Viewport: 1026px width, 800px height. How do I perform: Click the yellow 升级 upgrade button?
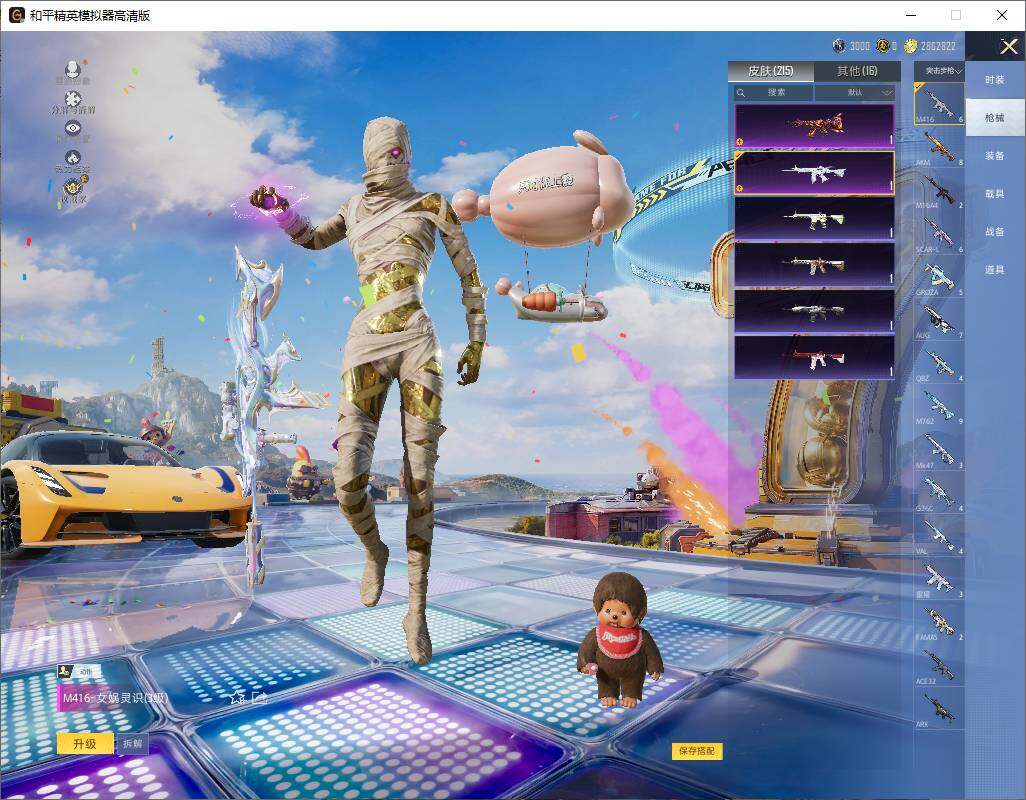[85, 744]
